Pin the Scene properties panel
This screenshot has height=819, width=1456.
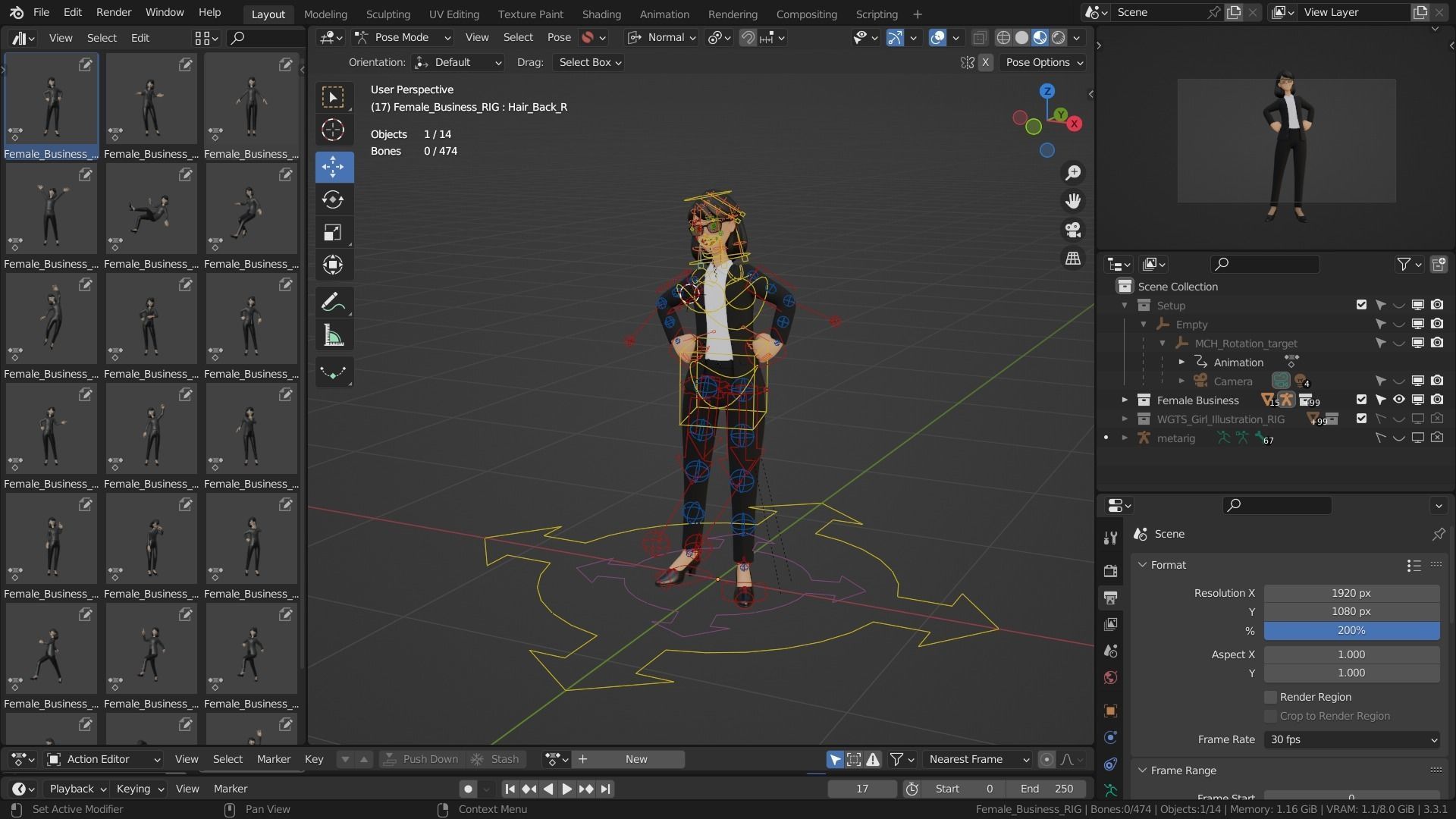click(1438, 534)
